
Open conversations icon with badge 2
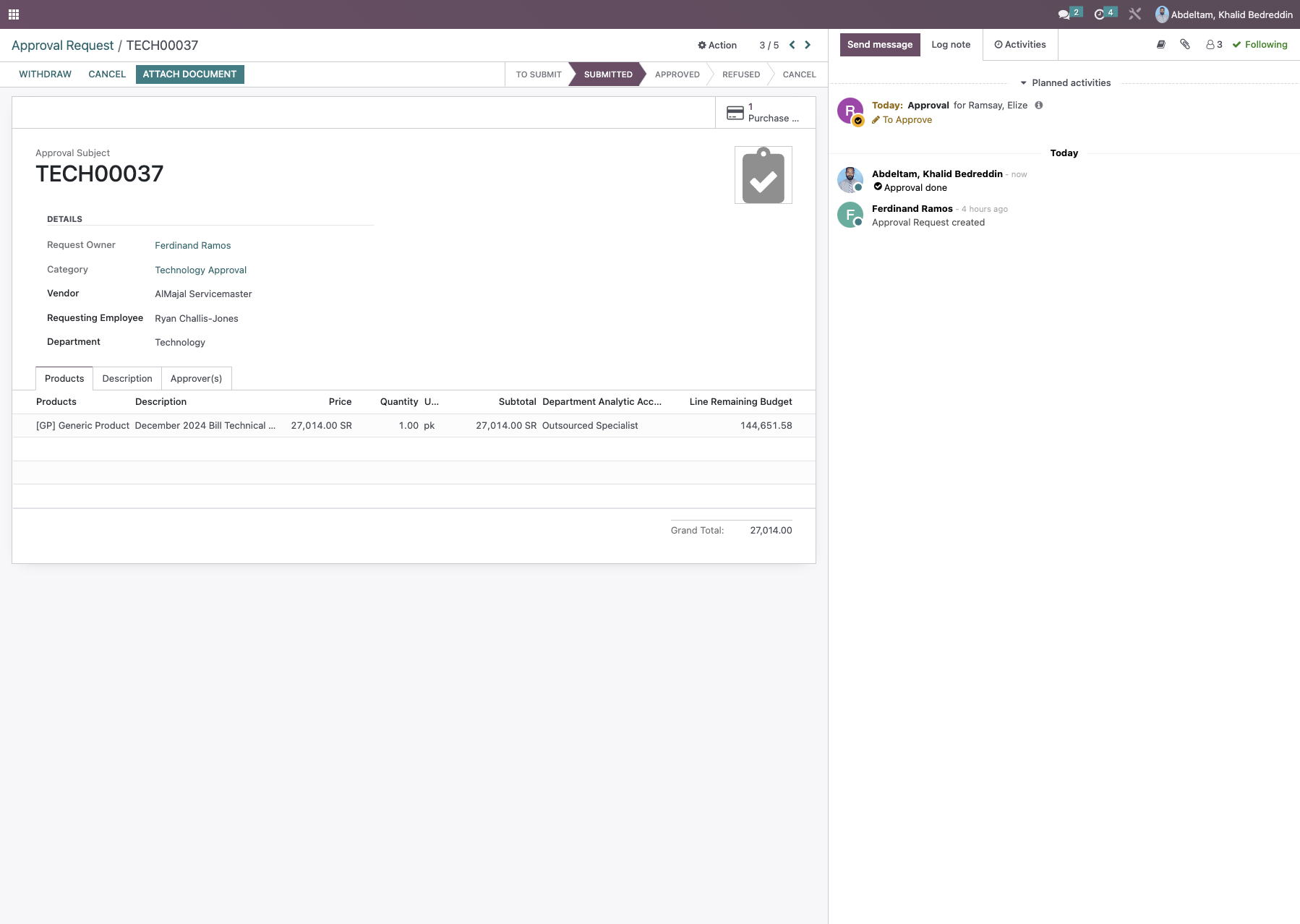[x=1069, y=14]
